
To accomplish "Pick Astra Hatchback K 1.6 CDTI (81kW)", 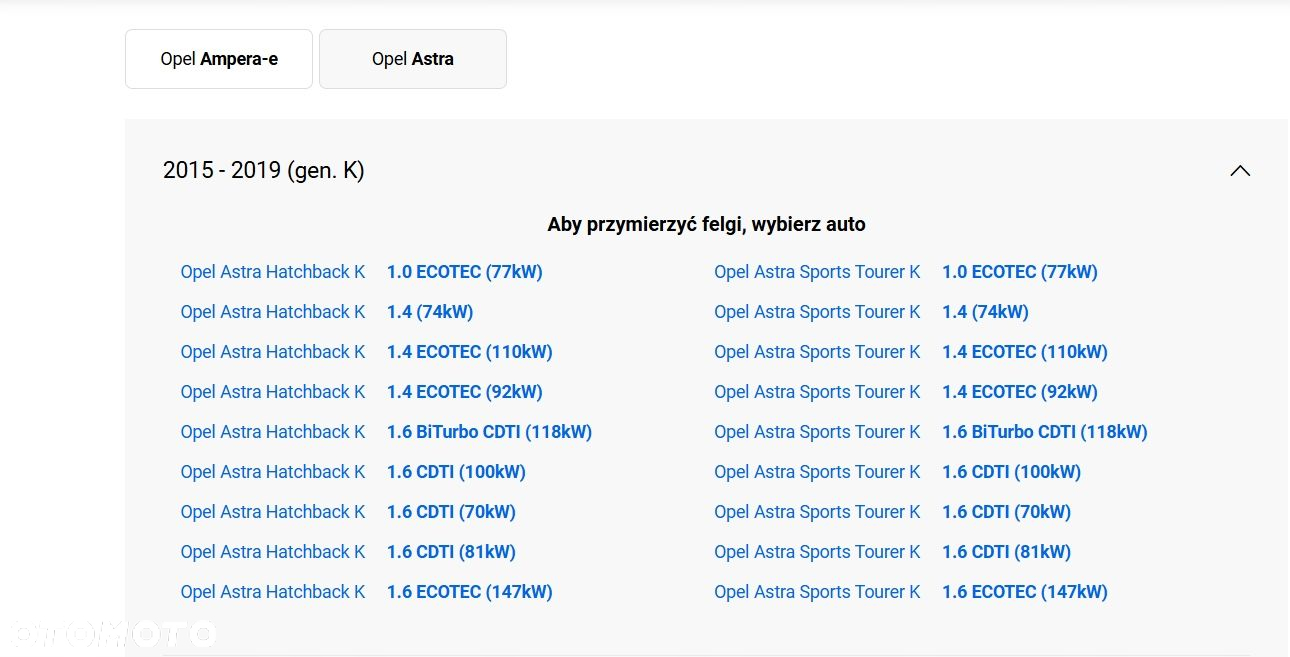I will tap(348, 552).
